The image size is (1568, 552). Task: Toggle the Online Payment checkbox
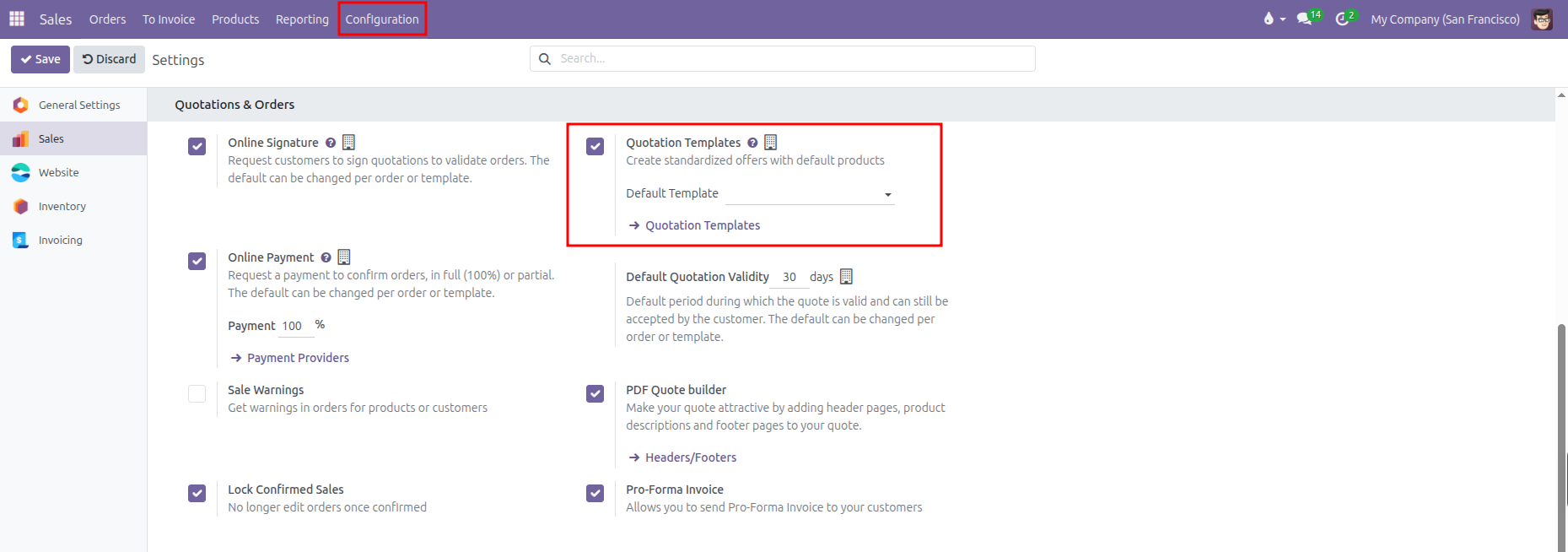[197, 261]
